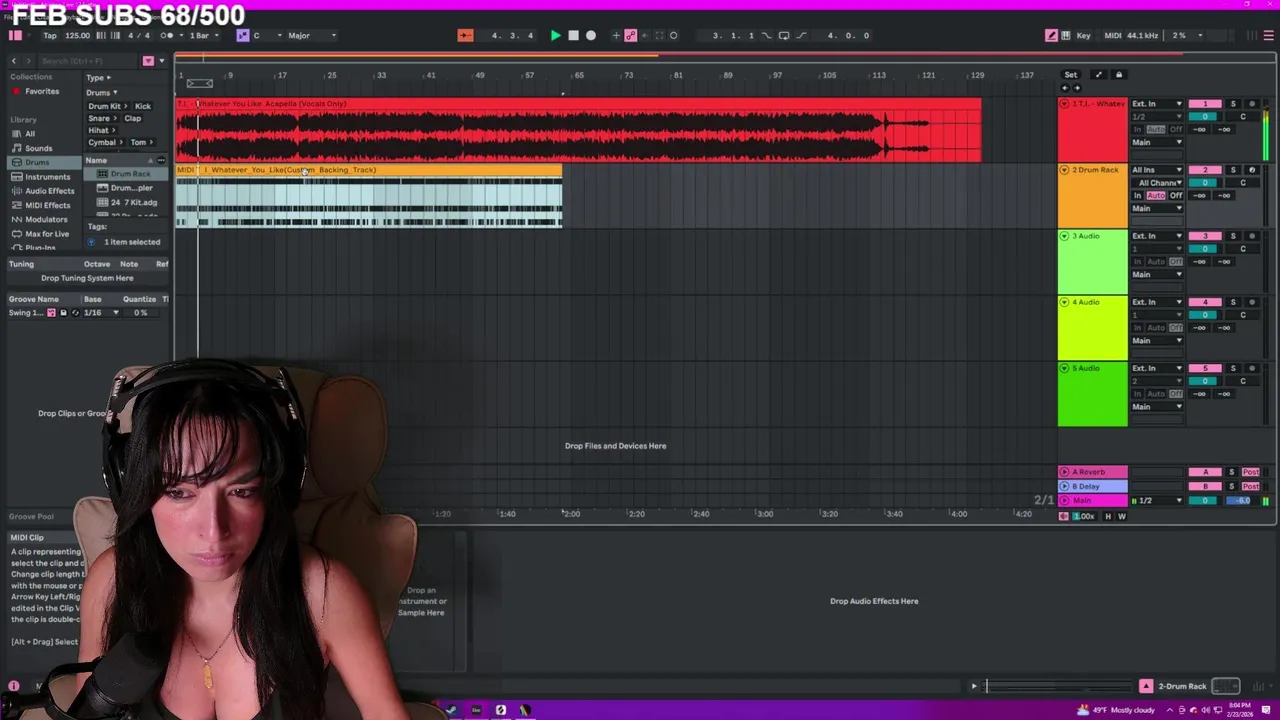Select the Clap filter tag

(133, 118)
